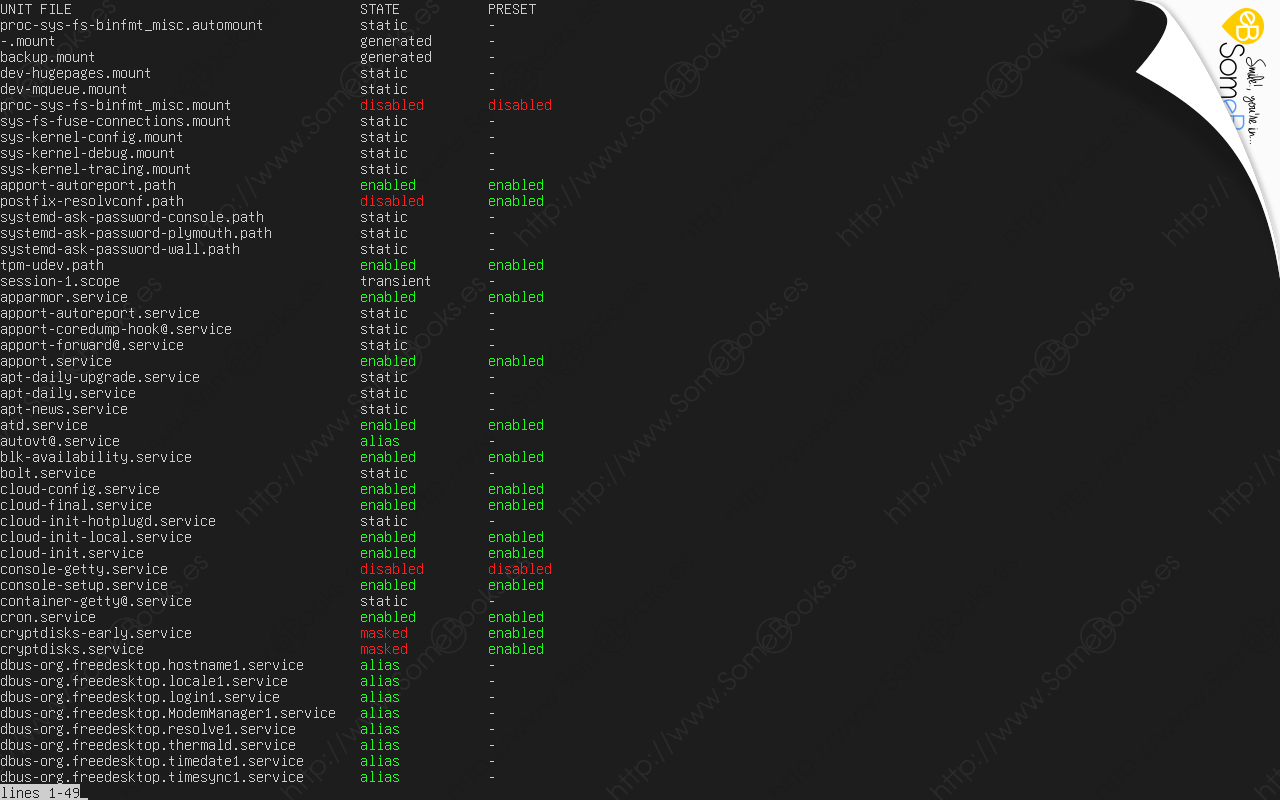Image resolution: width=1280 pixels, height=800 pixels.
Task: Click the STATE column header
Action: 380,9
